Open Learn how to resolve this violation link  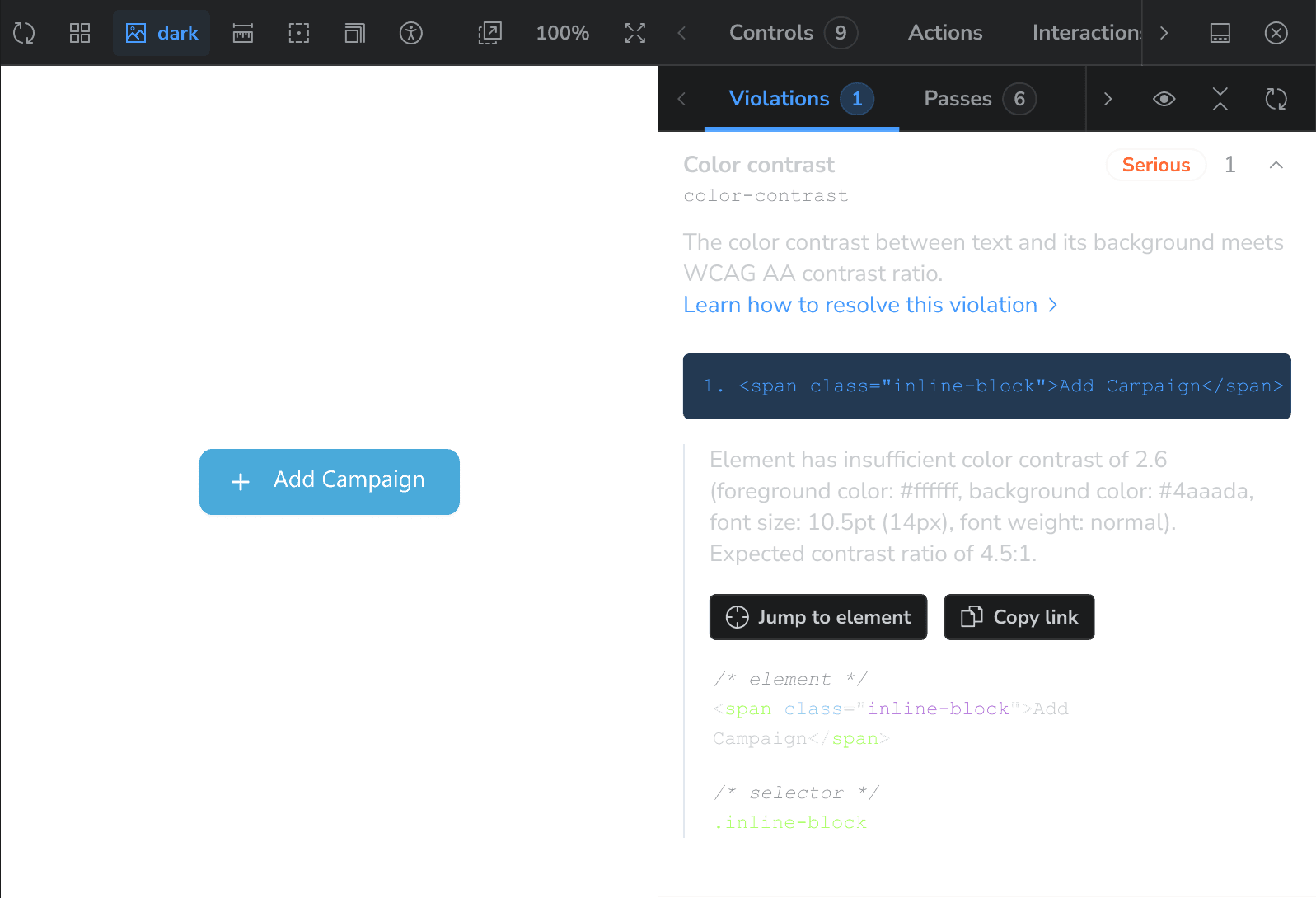click(x=871, y=305)
